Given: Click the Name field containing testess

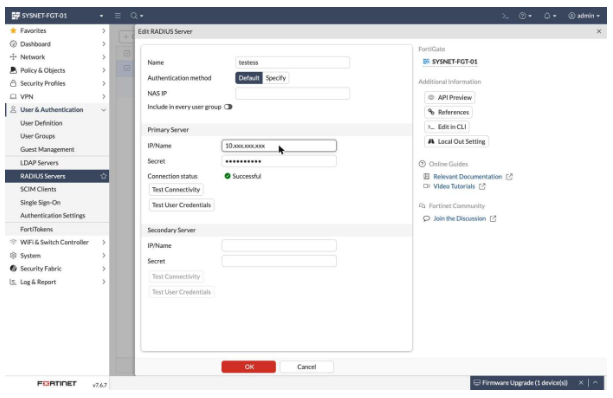Looking at the screenshot, I should (x=292, y=62).
